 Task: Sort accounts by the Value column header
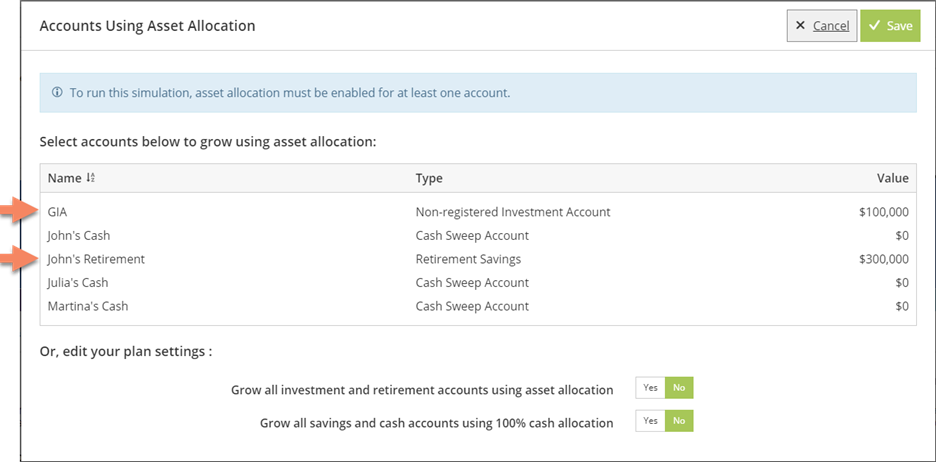pos(892,178)
